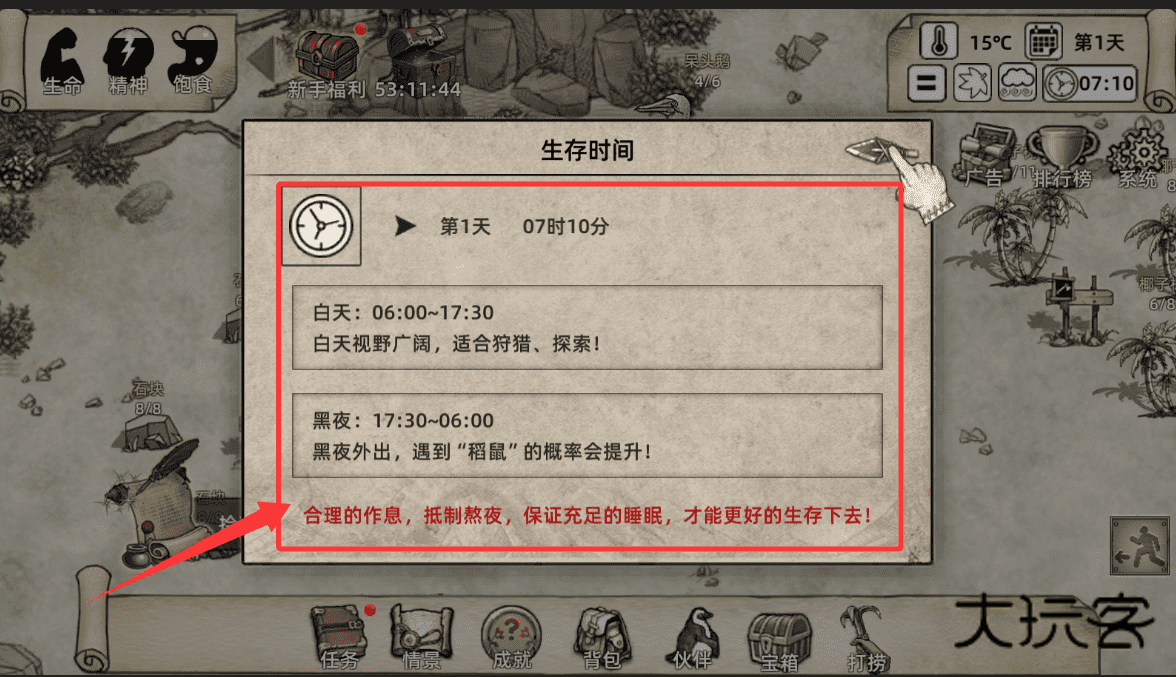Open the 任务 quest book
The width and height of the screenshot is (1176, 677).
tap(339, 637)
